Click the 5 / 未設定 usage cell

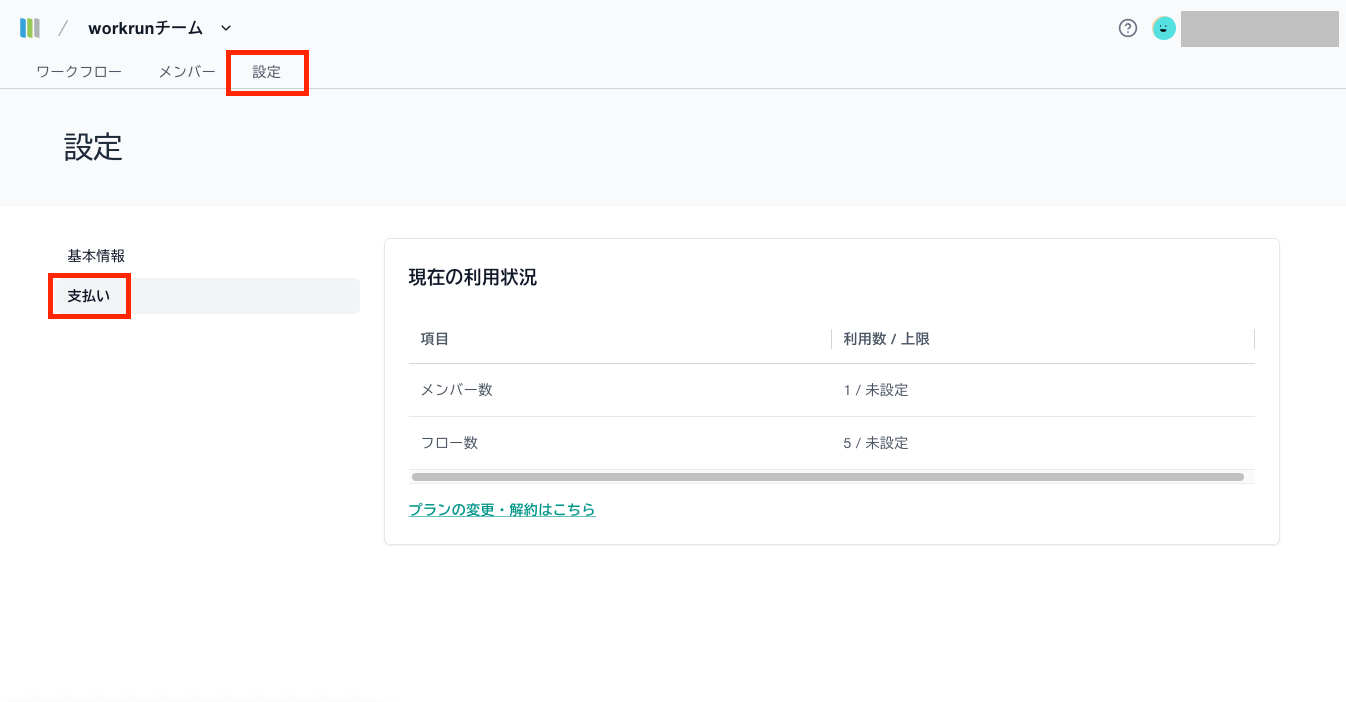coord(876,443)
